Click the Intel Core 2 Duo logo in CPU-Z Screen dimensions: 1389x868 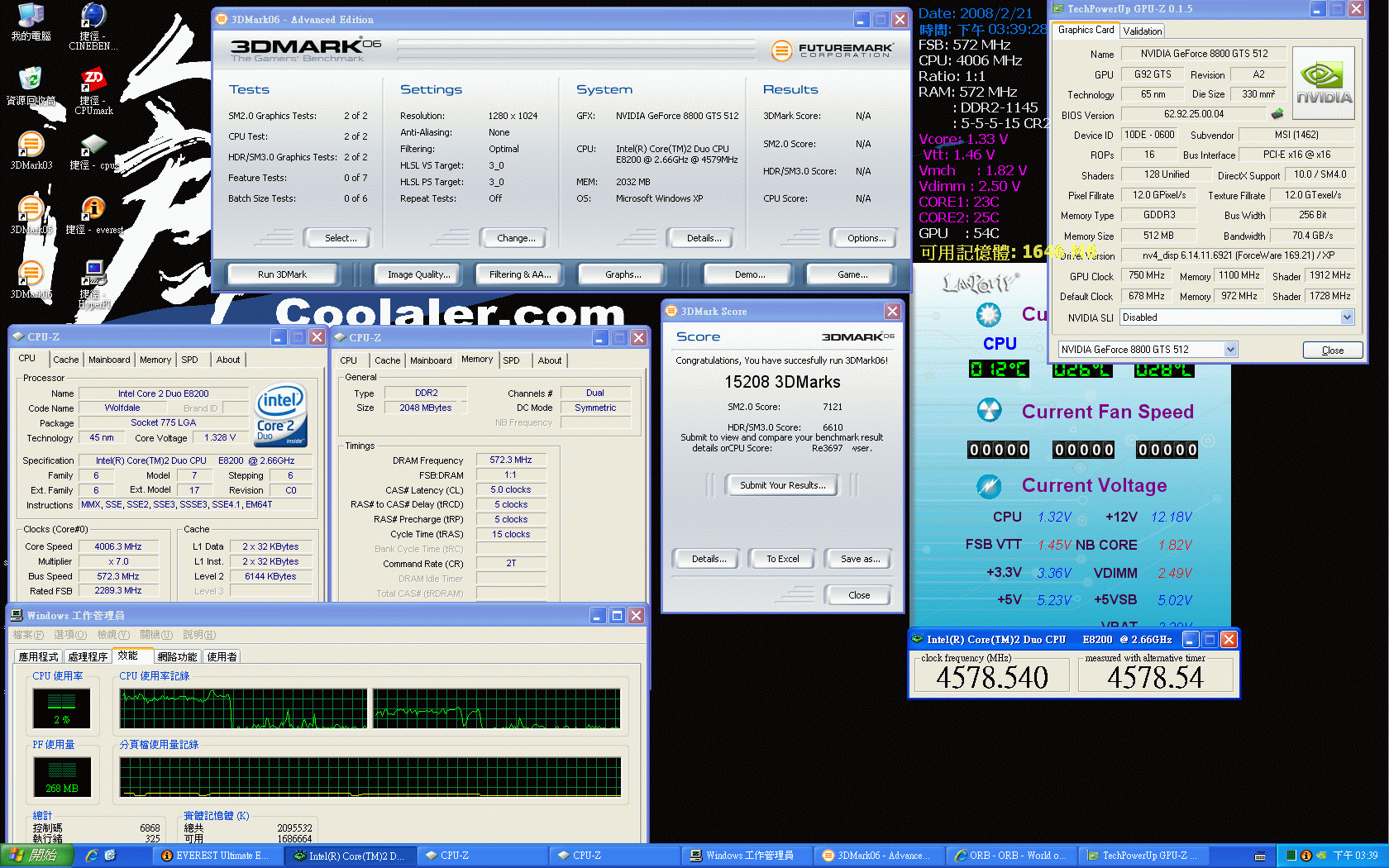click(281, 414)
